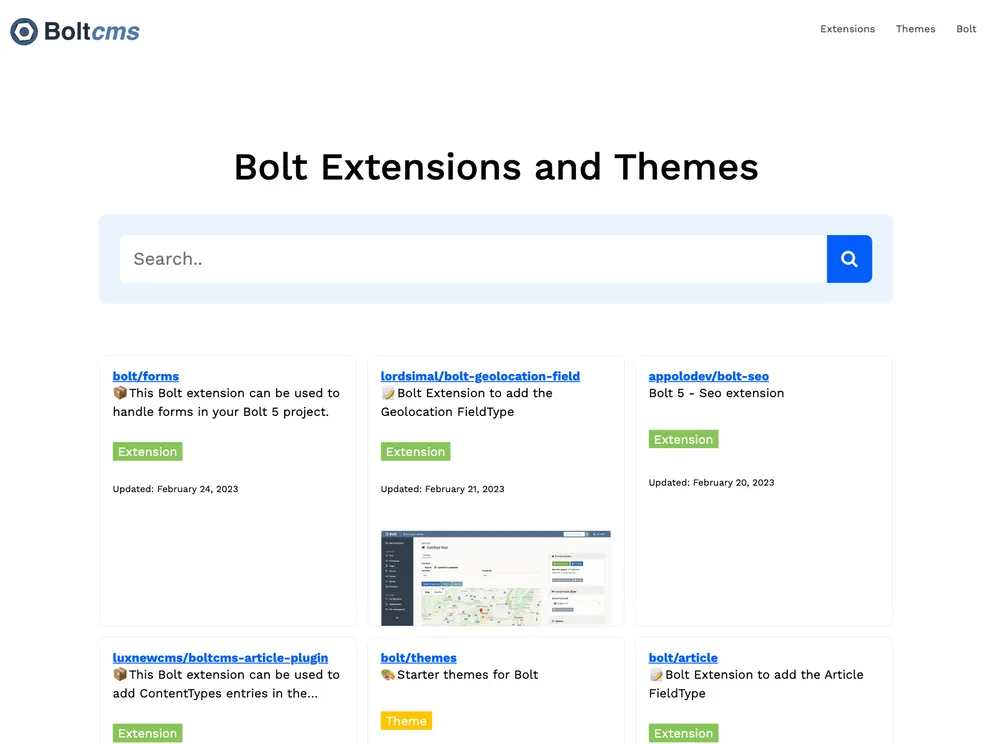Click the memo emoji in bolt-geolocation-field description
Image resolution: width=992 pixels, height=744 pixels.
386,392
